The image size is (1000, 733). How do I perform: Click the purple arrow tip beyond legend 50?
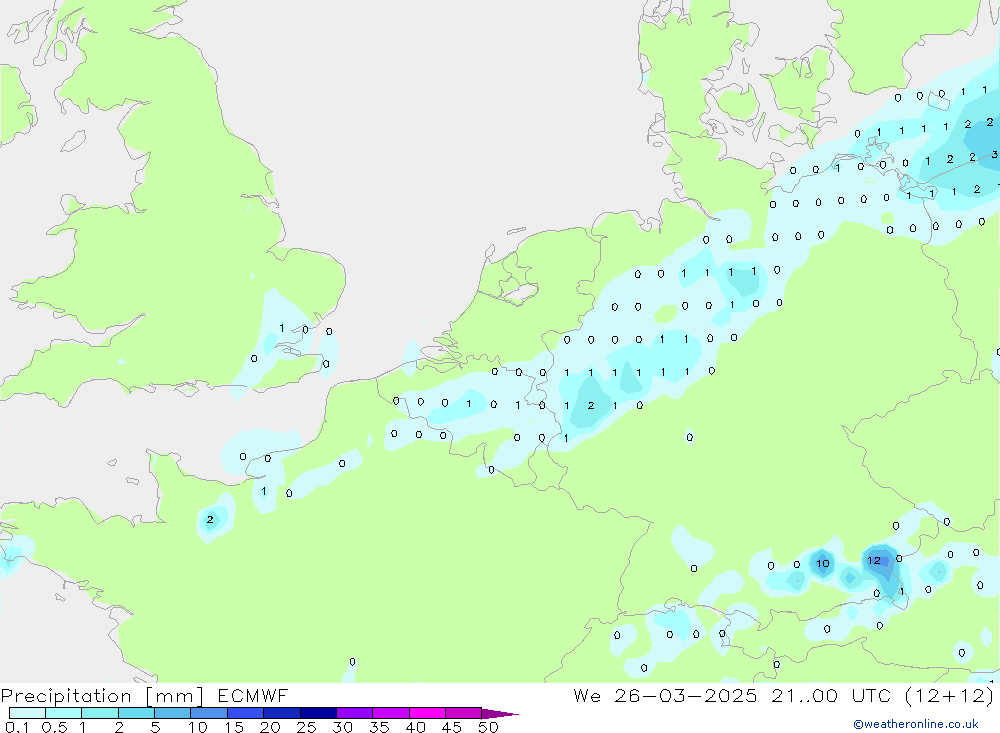[500, 713]
